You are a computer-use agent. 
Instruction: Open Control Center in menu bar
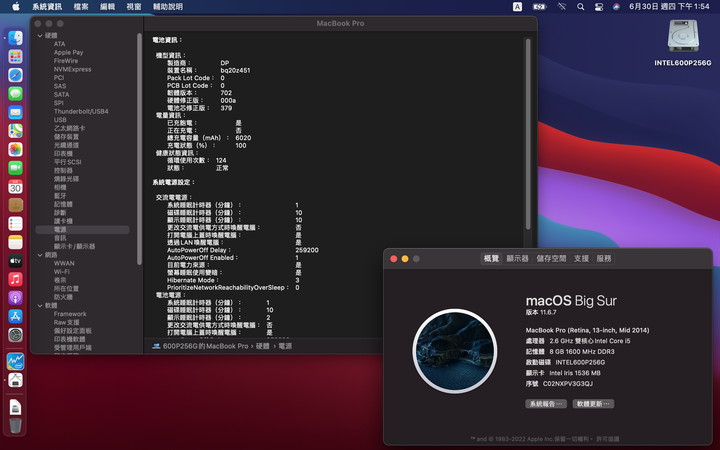pyautogui.click(x=599, y=6)
